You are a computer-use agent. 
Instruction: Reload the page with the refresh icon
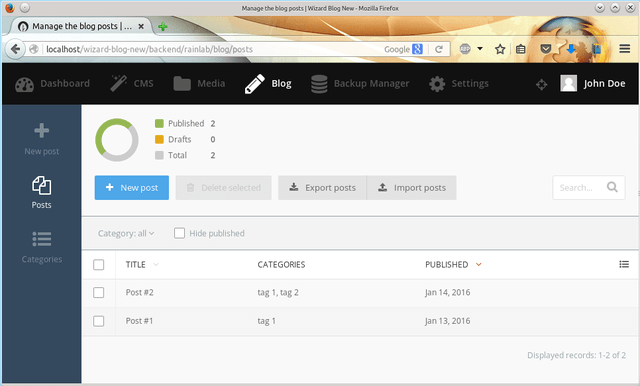439,49
